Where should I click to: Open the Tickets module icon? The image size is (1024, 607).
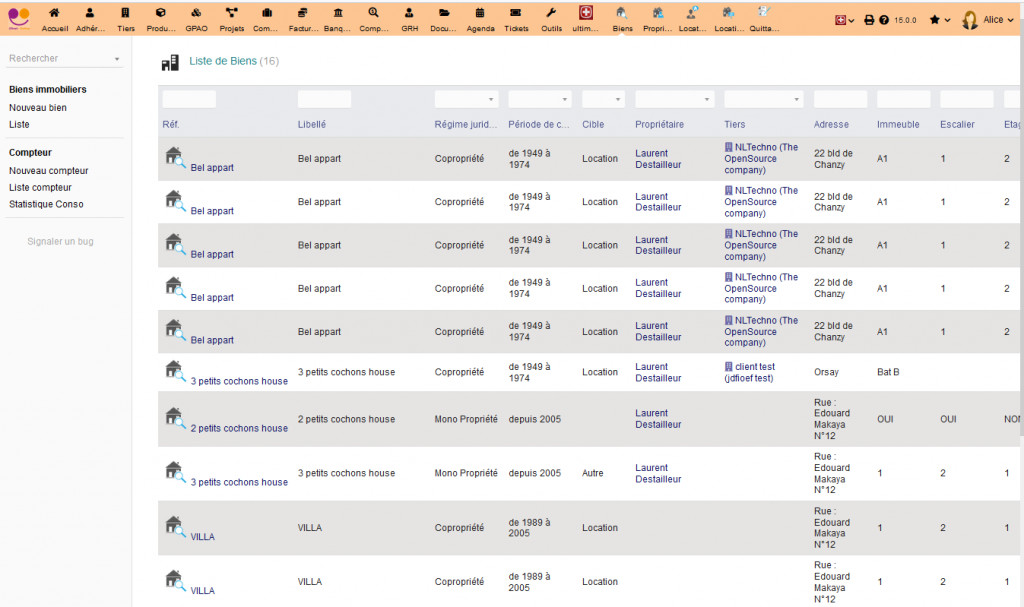pyautogui.click(x=516, y=18)
